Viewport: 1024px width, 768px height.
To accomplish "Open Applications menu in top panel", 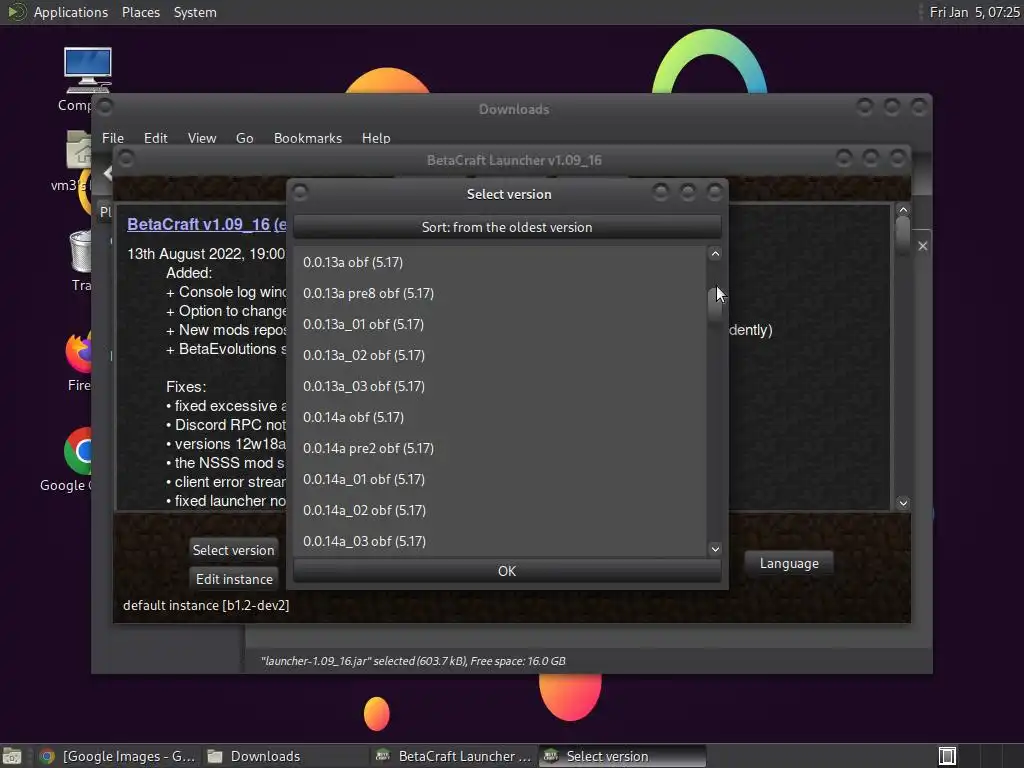I will (71, 12).
